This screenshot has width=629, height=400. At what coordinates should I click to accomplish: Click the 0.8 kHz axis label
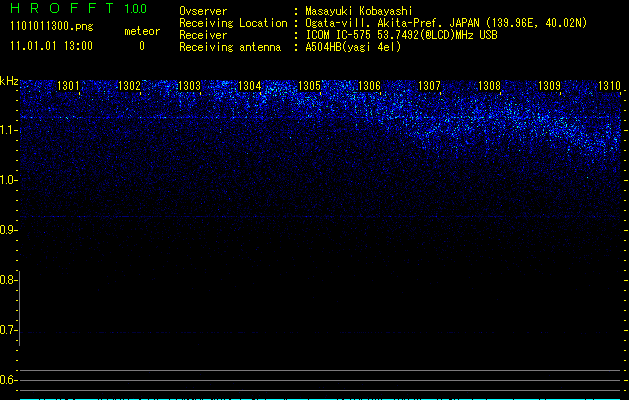tap(8, 280)
